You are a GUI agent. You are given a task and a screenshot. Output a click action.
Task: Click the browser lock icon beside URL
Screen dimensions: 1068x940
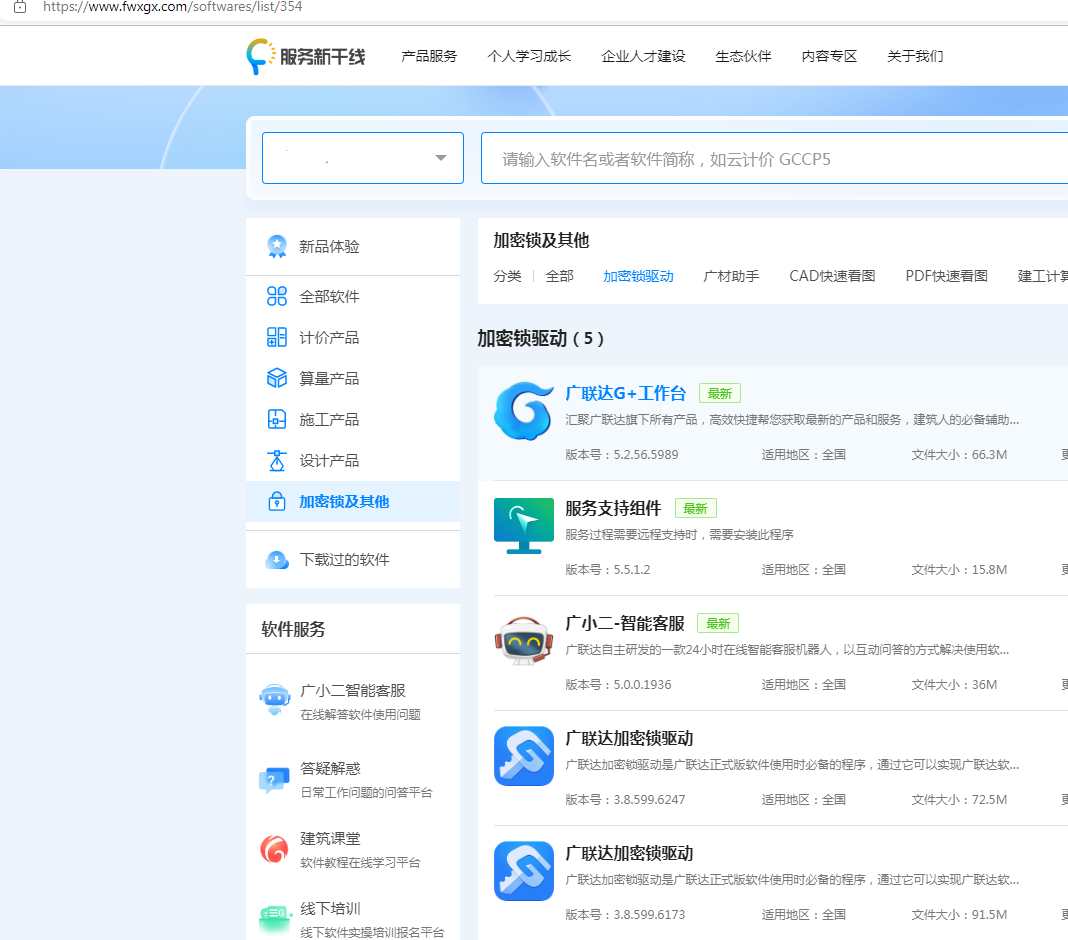tap(20, 7)
